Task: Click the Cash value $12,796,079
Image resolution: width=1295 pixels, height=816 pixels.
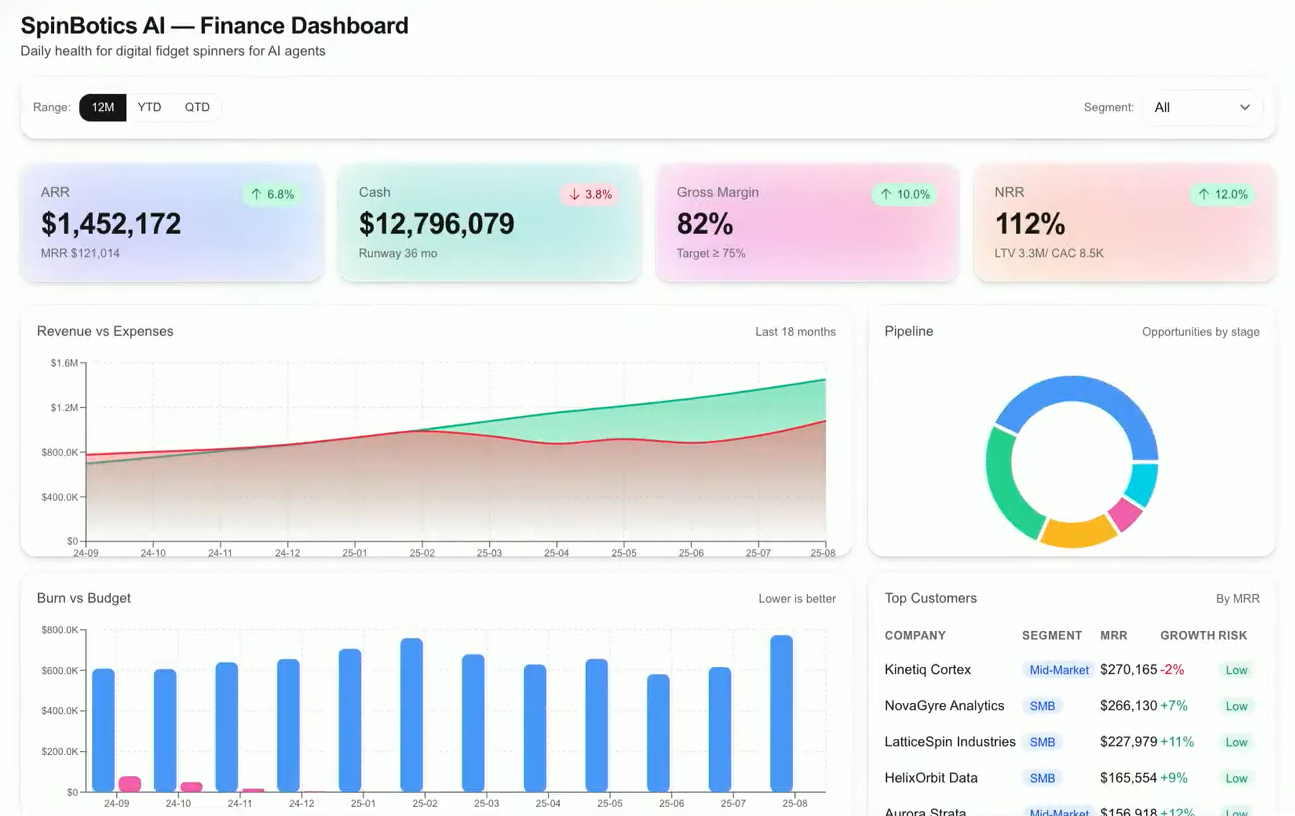Action: 437,224
